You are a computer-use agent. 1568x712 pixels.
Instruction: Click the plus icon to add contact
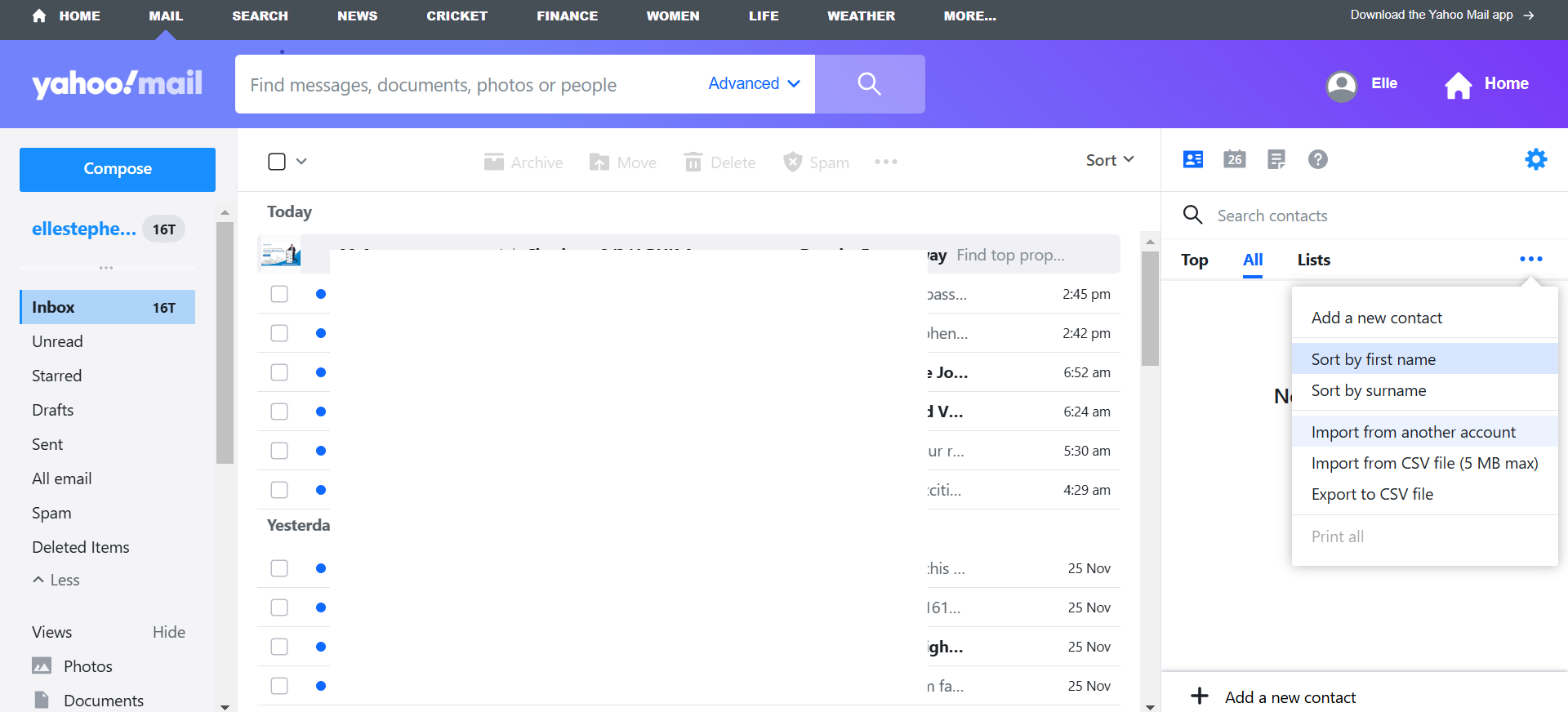point(1200,696)
